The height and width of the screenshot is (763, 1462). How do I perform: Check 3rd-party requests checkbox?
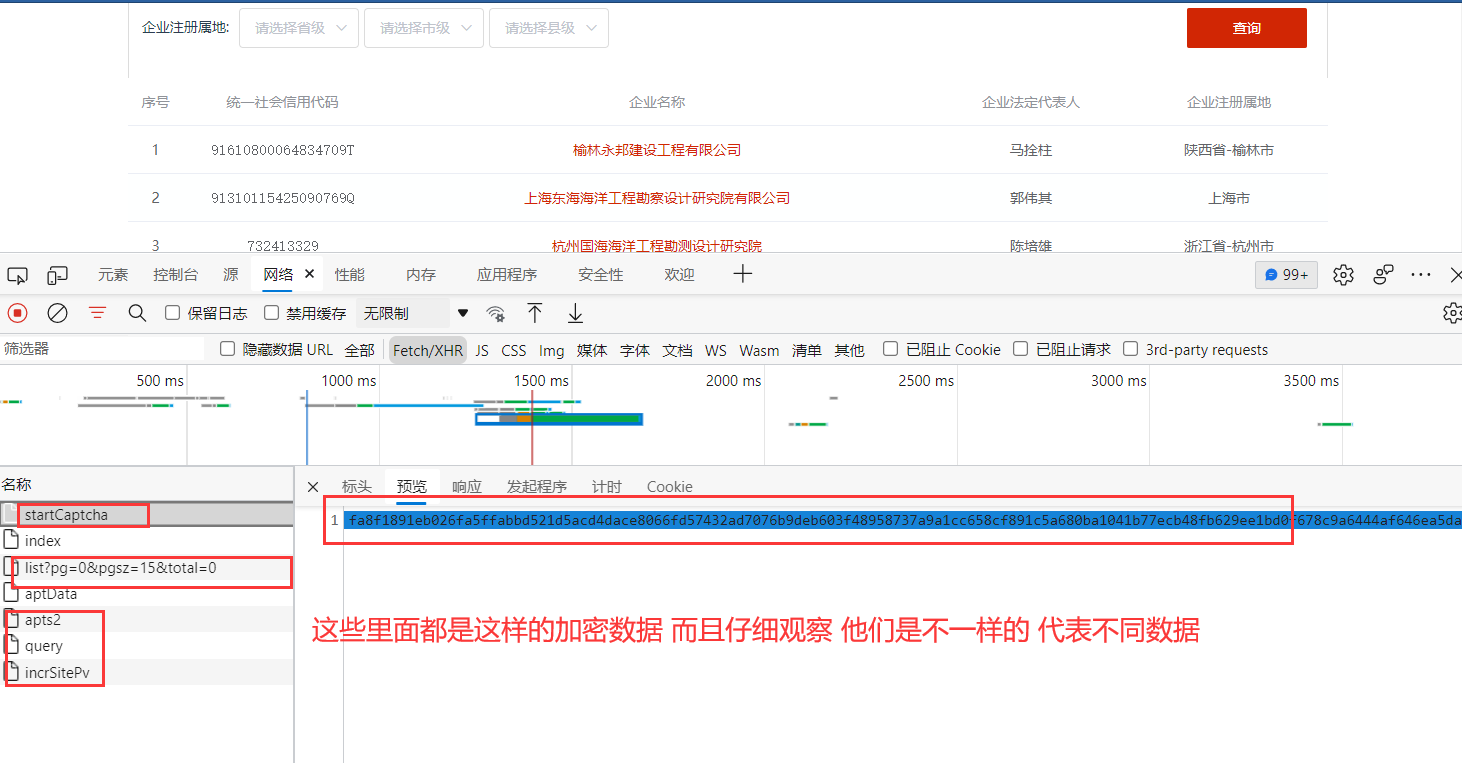pos(1130,349)
